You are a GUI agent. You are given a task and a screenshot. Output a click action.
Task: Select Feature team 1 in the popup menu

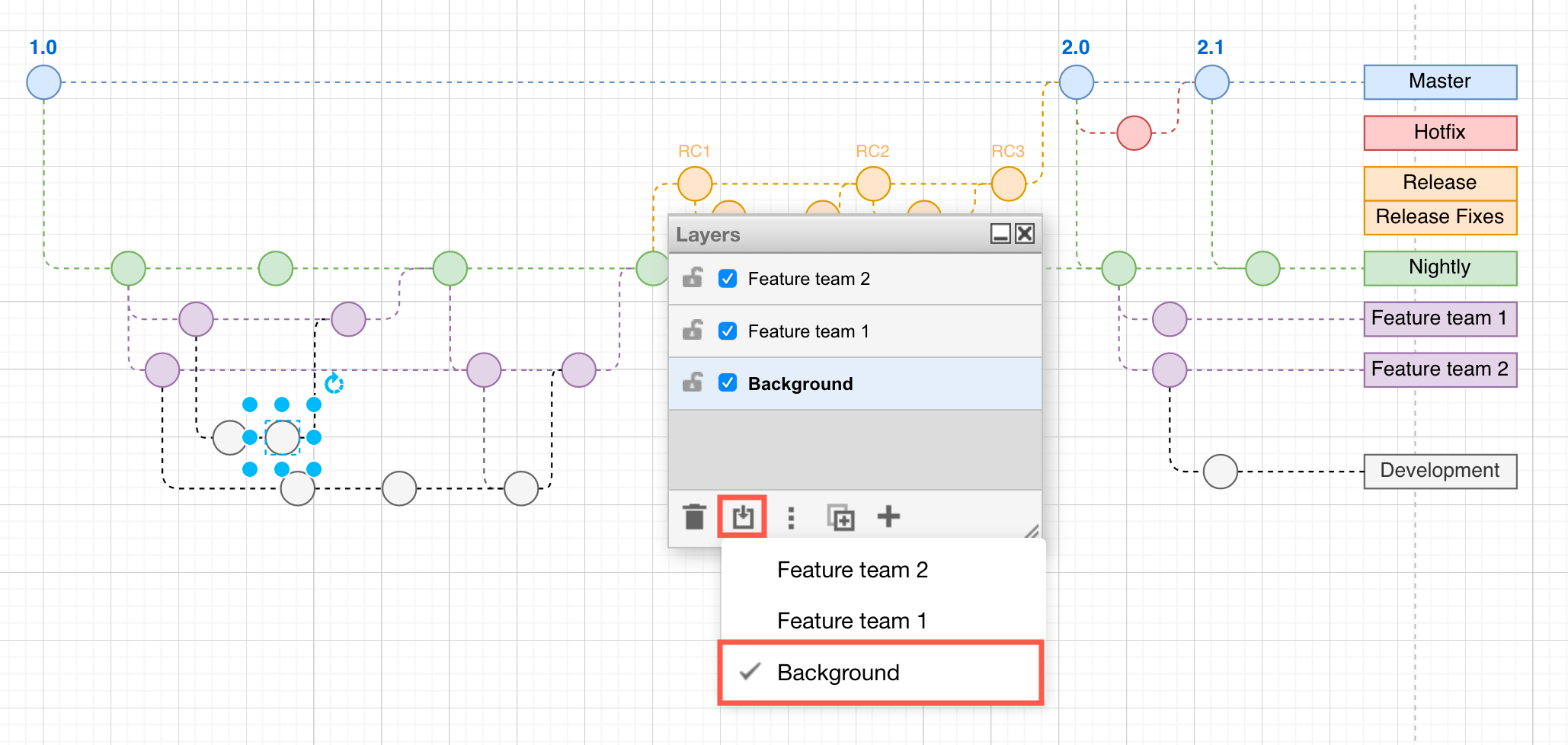(851, 621)
